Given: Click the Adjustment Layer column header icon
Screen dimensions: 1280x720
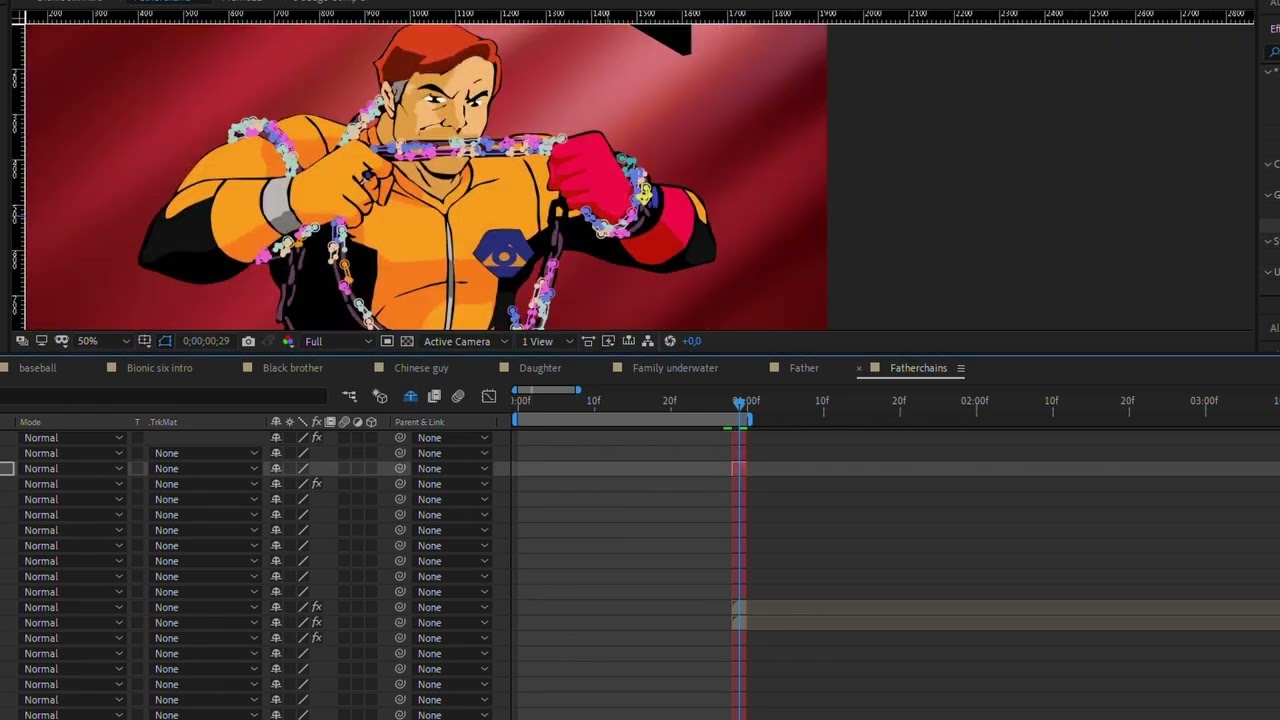Looking at the screenshot, I should pos(358,422).
